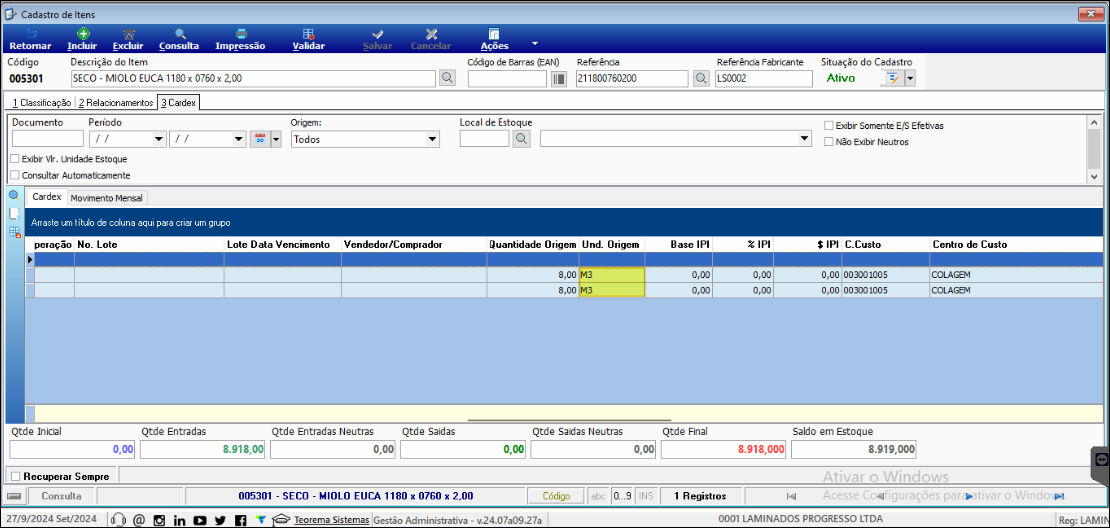Click the filter panel scroll down arrow
This screenshot has width=1110, height=528.
pyautogui.click(x=1094, y=176)
